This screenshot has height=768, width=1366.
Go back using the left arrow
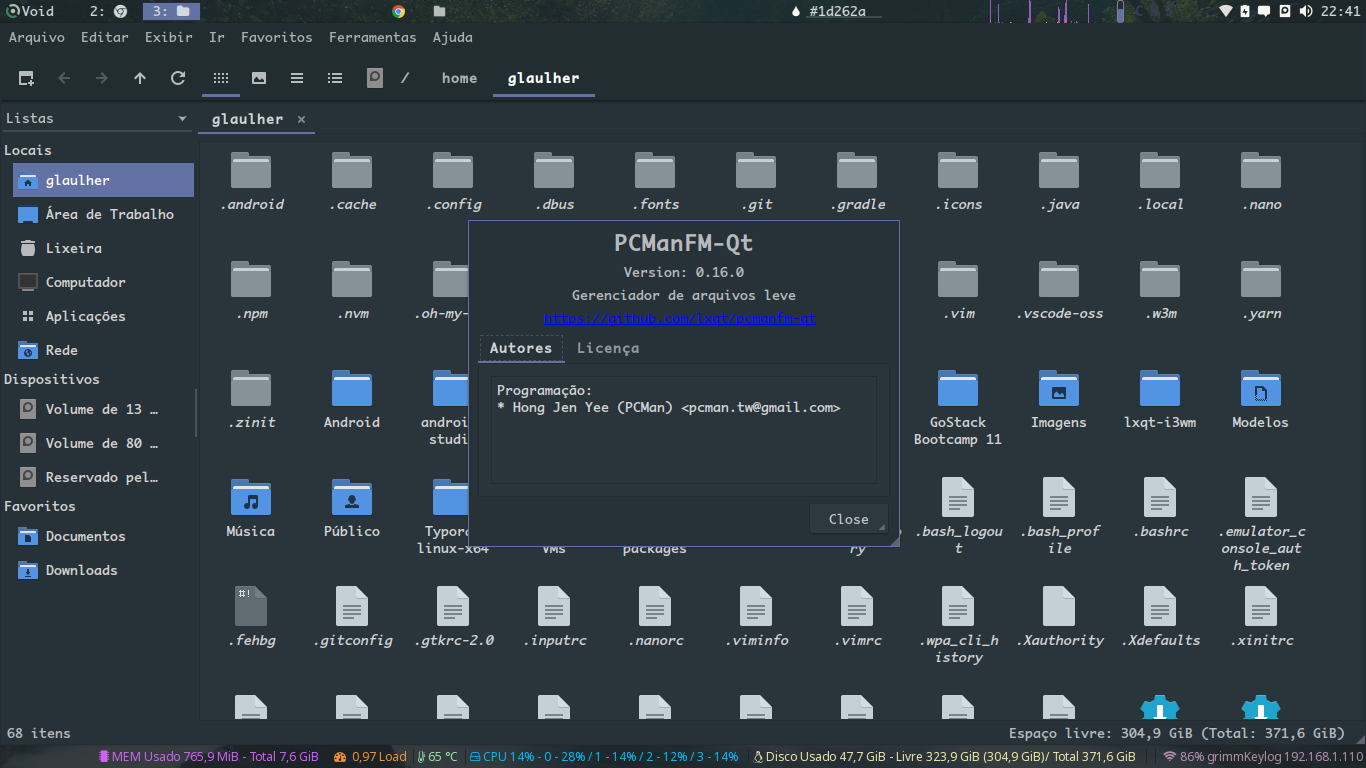[64, 78]
